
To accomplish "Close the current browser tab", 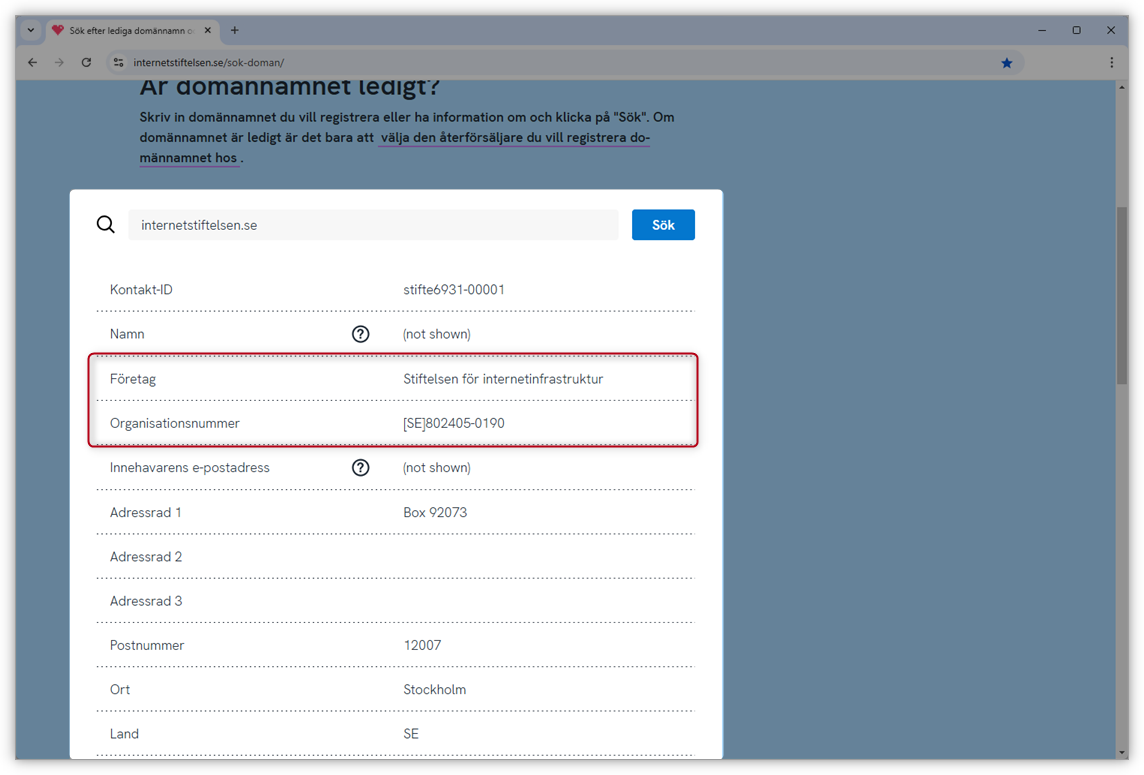I will [x=207, y=30].
